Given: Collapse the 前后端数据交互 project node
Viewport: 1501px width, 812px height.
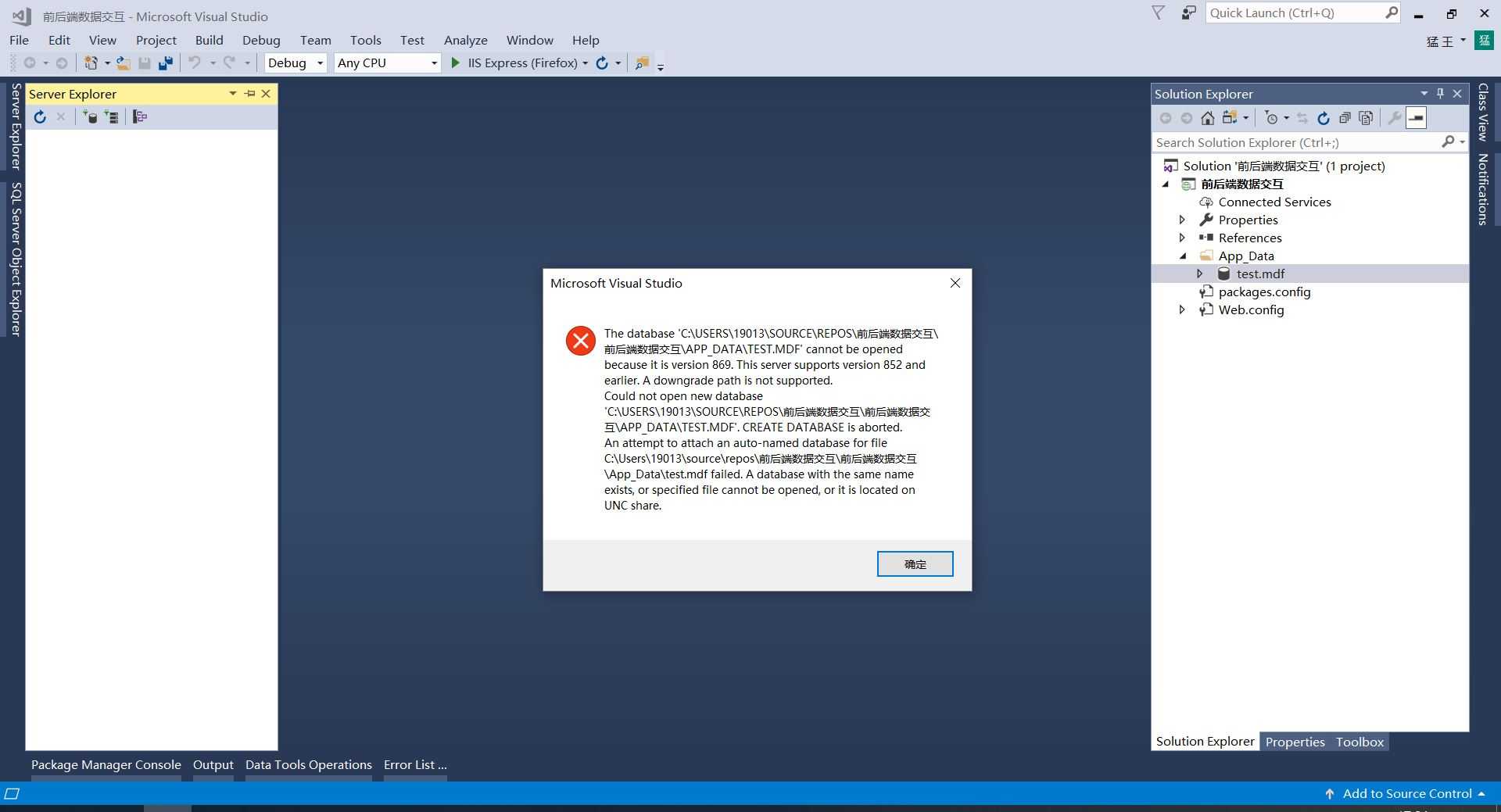Looking at the screenshot, I should [x=1165, y=184].
